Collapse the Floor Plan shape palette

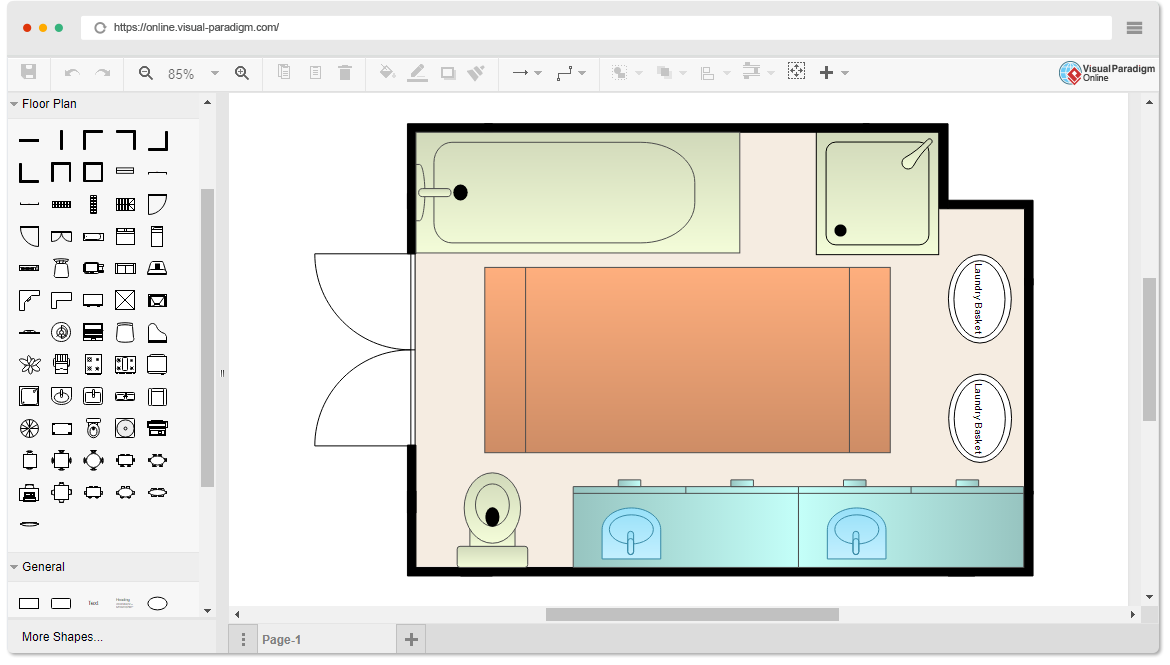[14, 104]
